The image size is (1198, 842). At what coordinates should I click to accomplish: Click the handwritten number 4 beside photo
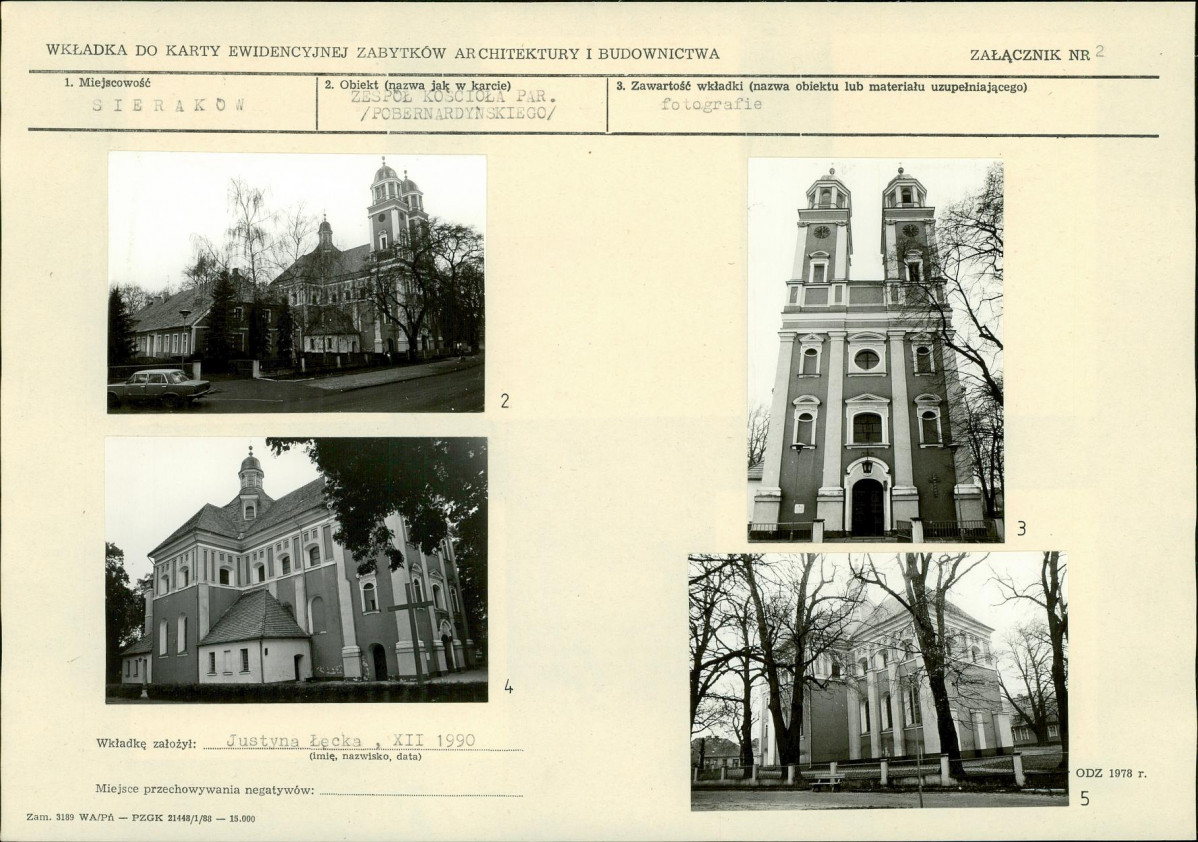pos(508,687)
